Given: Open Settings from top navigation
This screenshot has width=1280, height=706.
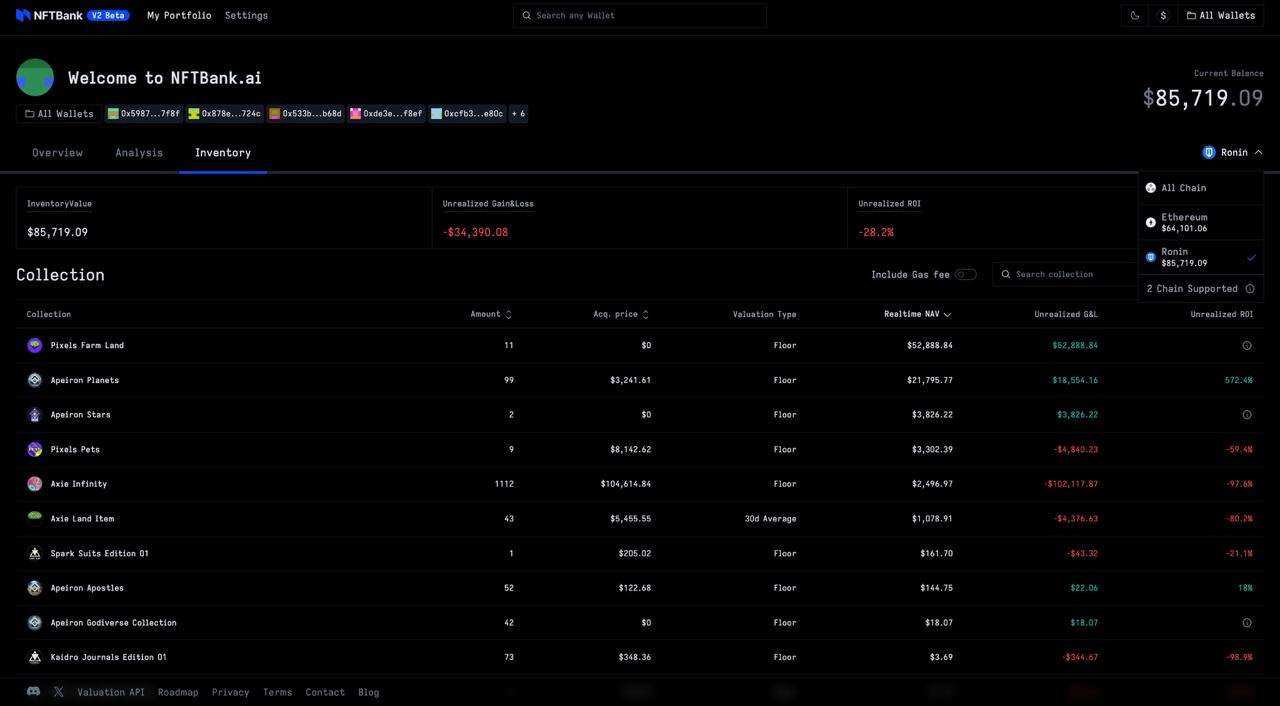Looking at the screenshot, I should (246, 15).
